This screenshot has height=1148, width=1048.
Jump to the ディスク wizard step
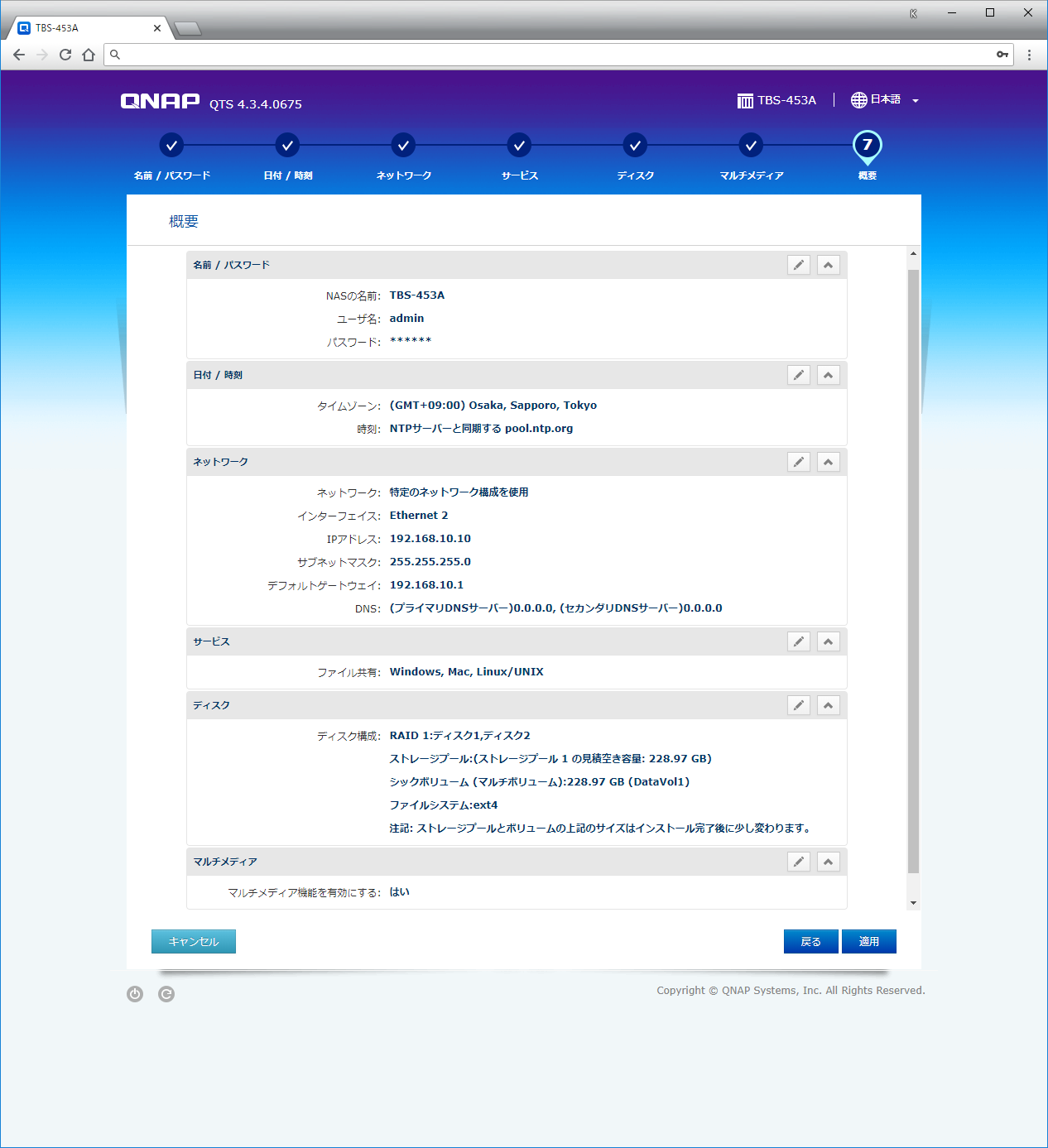635,146
